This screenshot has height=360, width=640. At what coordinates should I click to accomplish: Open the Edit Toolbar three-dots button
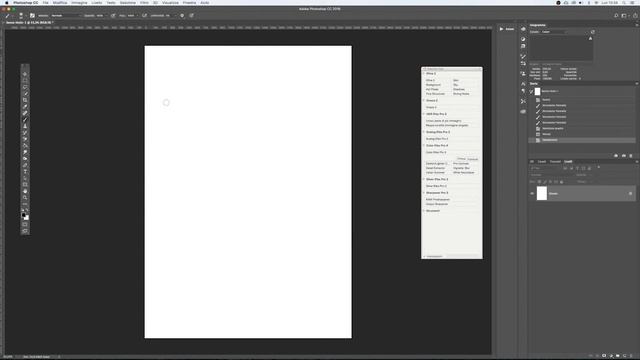coord(25,204)
